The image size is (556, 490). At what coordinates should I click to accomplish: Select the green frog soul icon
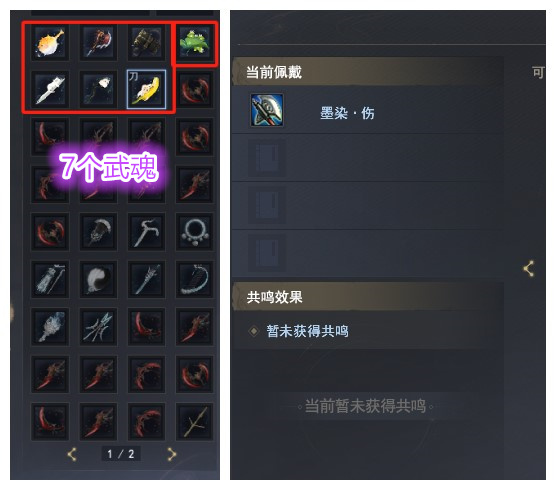pos(194,43)
